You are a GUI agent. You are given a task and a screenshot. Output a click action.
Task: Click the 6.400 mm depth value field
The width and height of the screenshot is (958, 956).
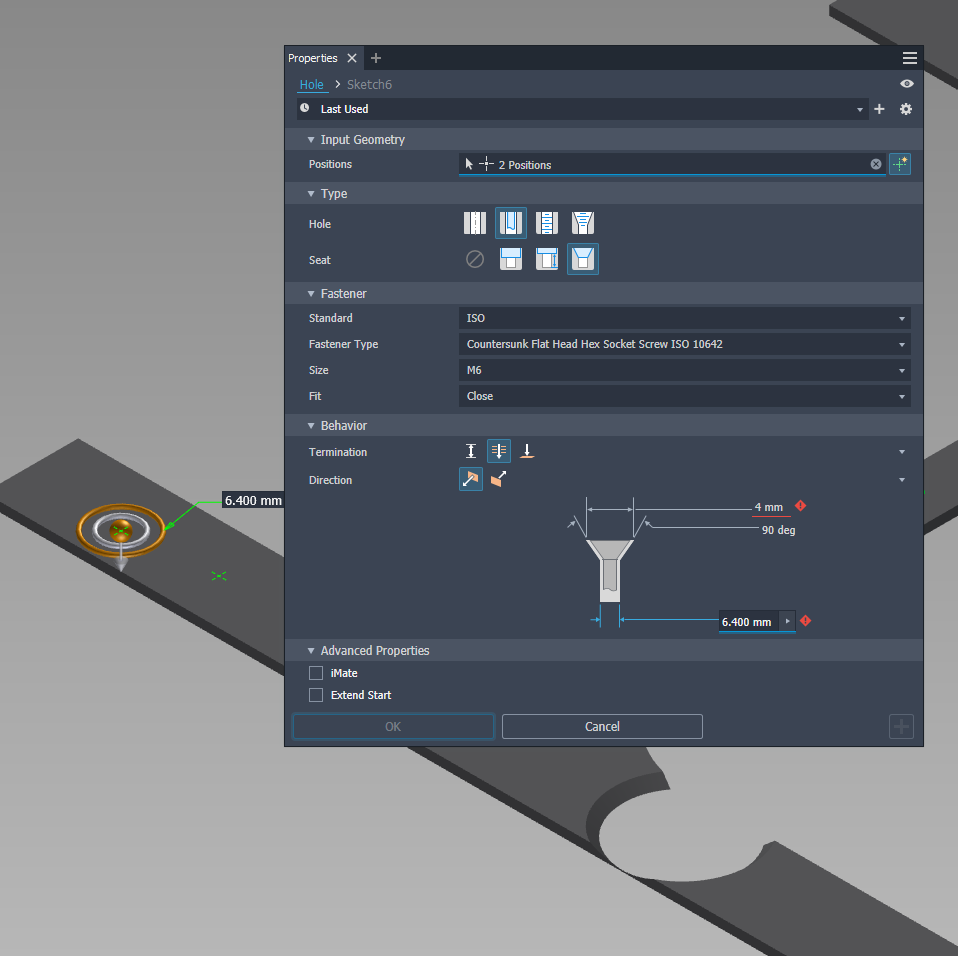pos(746,621)
